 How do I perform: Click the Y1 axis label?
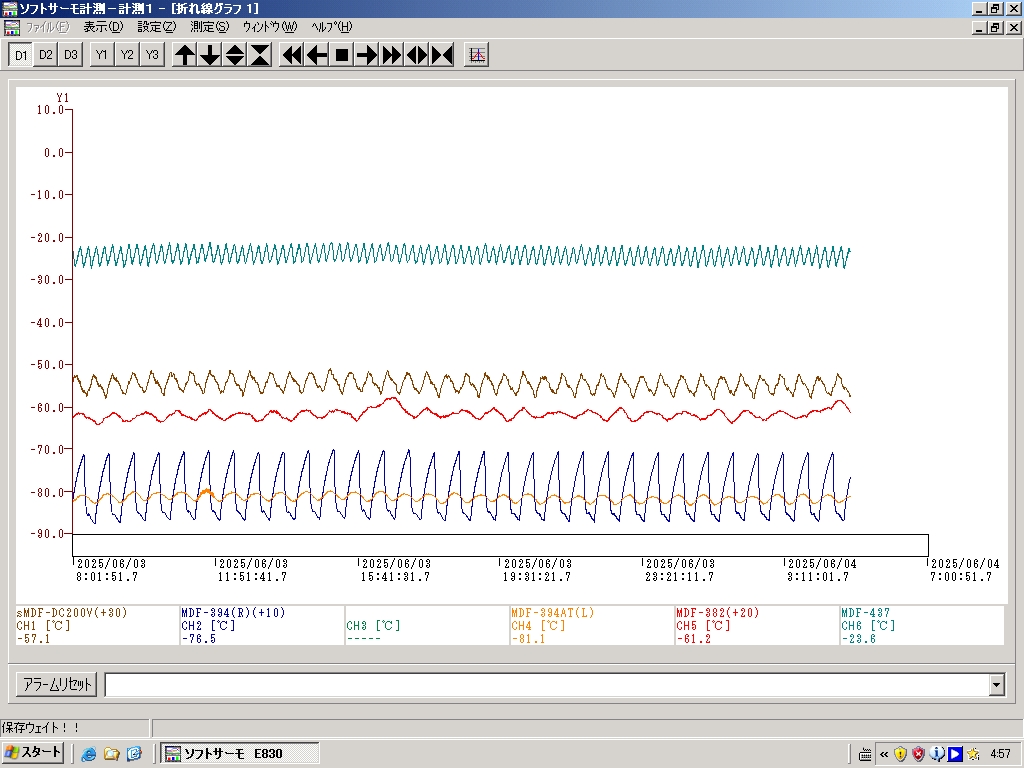click(x=63, y=97)
